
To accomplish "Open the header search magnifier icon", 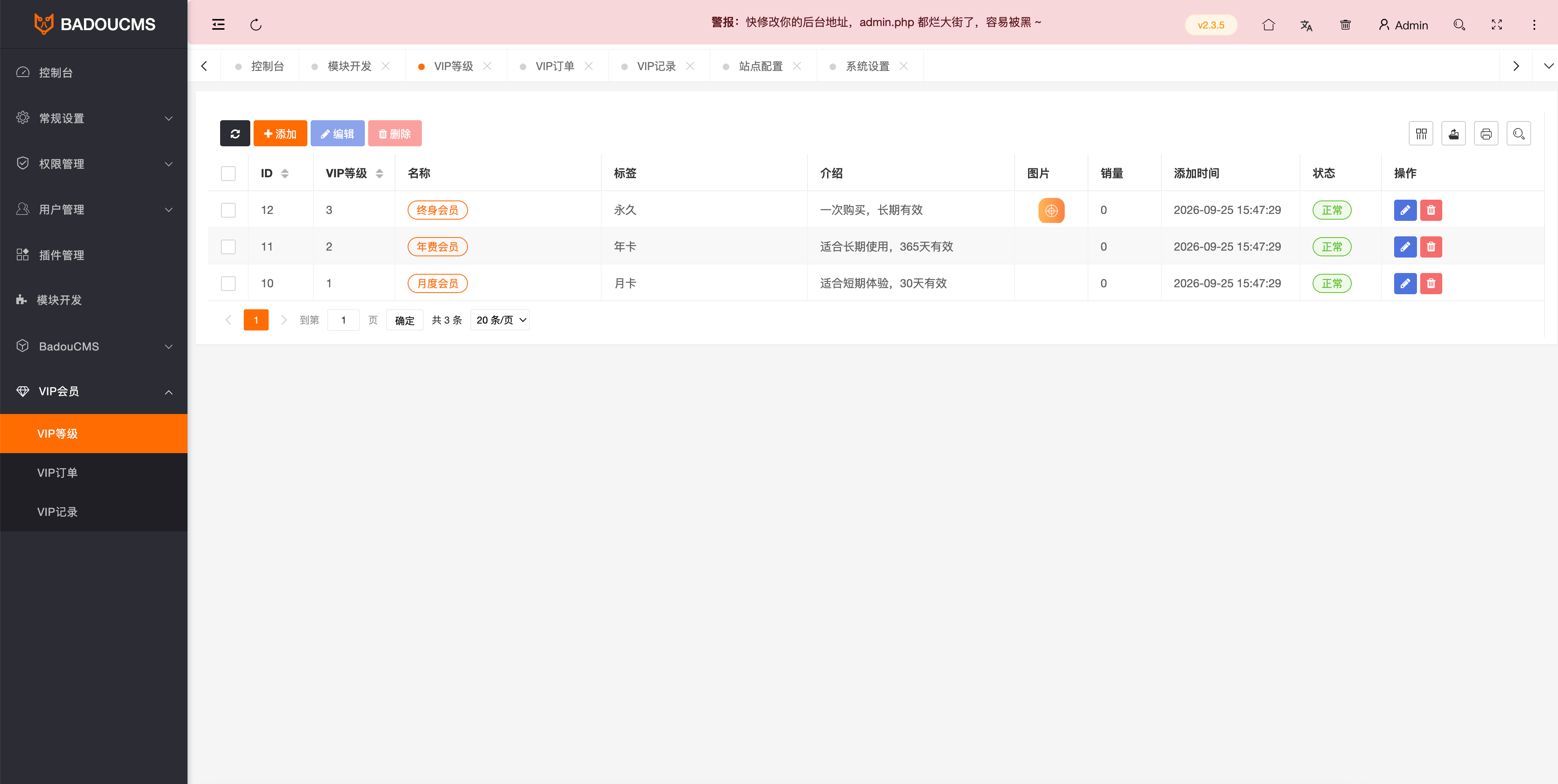I will tap(1459, 25).
